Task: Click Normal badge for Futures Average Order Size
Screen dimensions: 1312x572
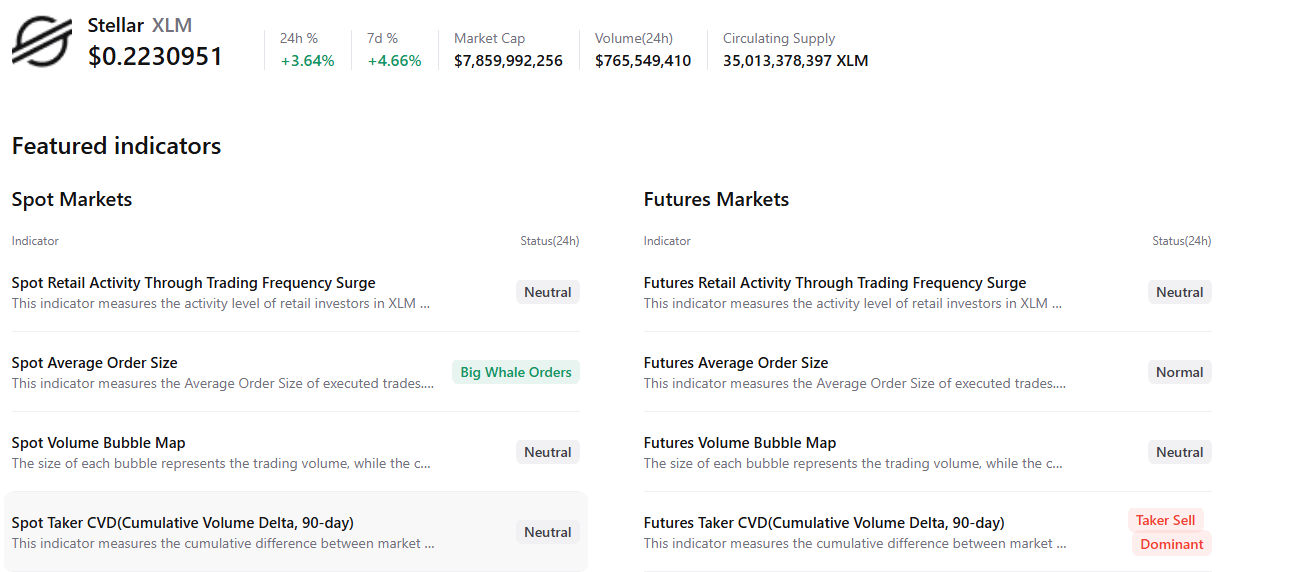Action: (1180, 372)
